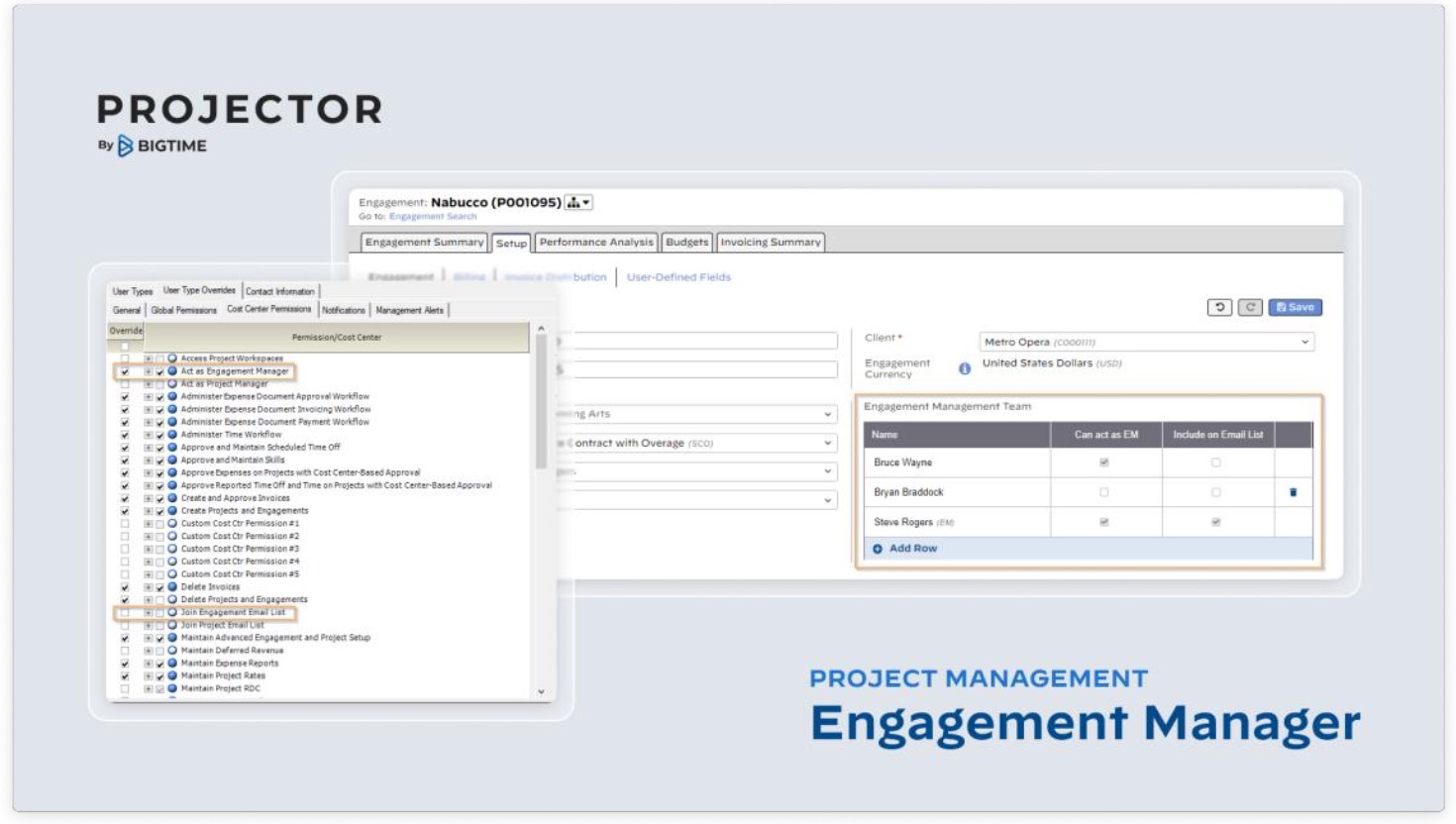
Task: Click the circle icon for Access Project Workspaces
Action: tap(172, 359)
